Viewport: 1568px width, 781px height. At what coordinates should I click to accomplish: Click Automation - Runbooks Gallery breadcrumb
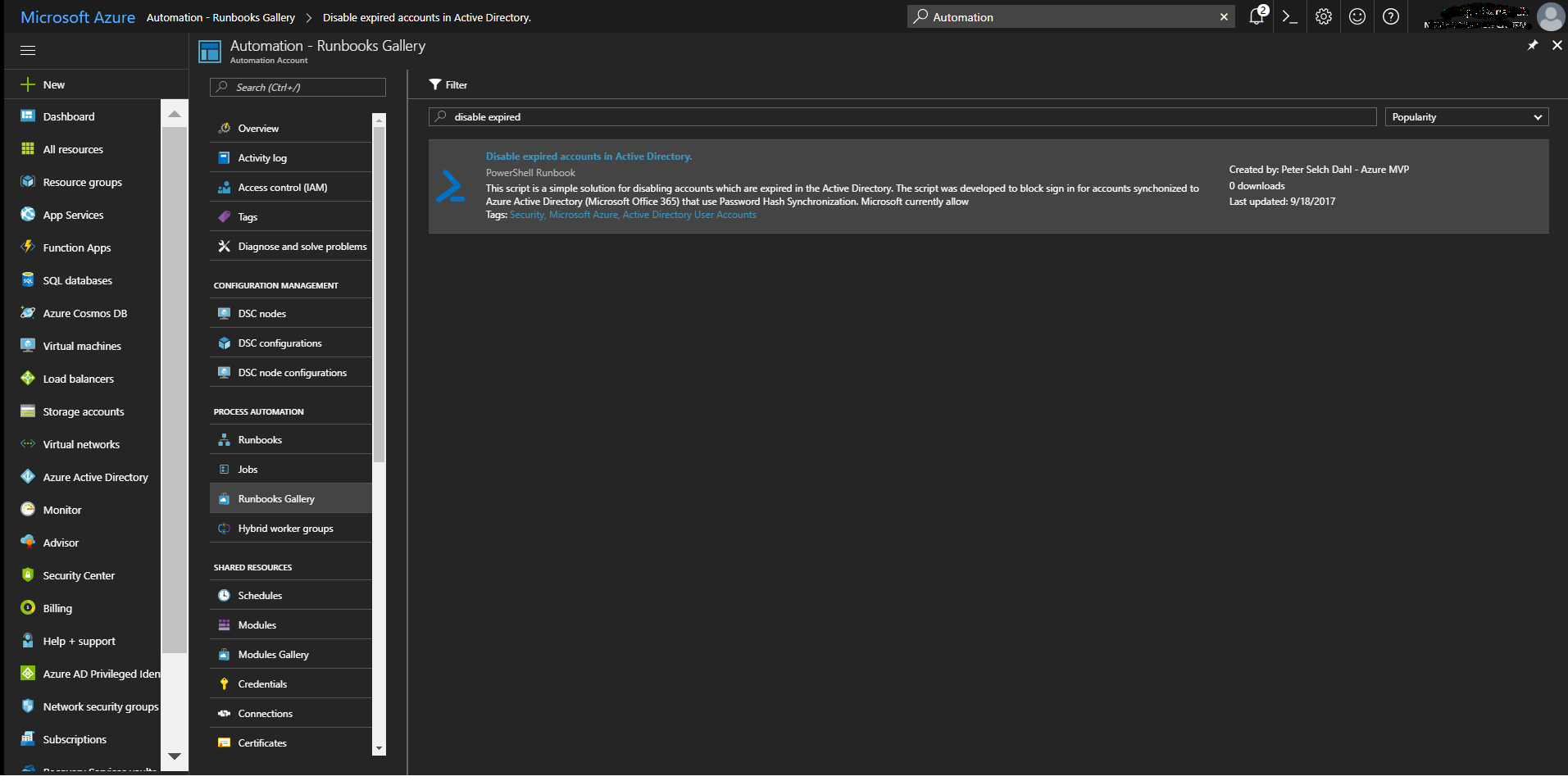click(220, 17)
